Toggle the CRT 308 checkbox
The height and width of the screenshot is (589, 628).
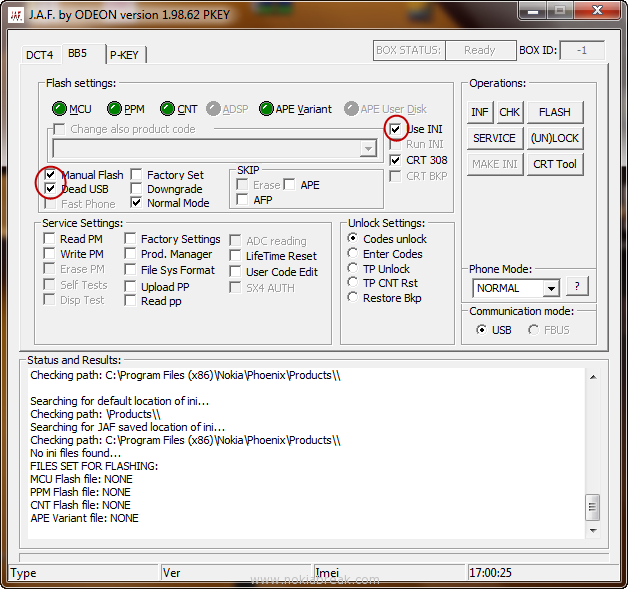pyautogui.click(x=395, y=160)
